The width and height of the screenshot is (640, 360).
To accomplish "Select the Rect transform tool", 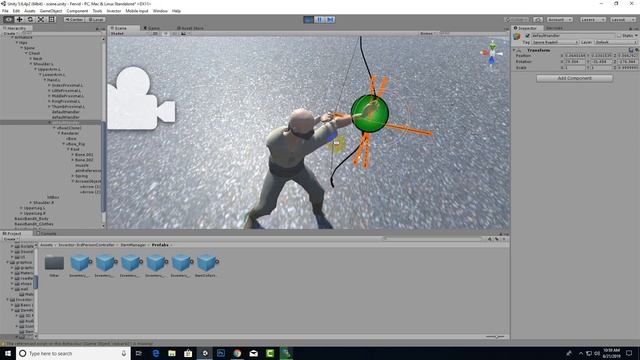I will coord(51,19).
